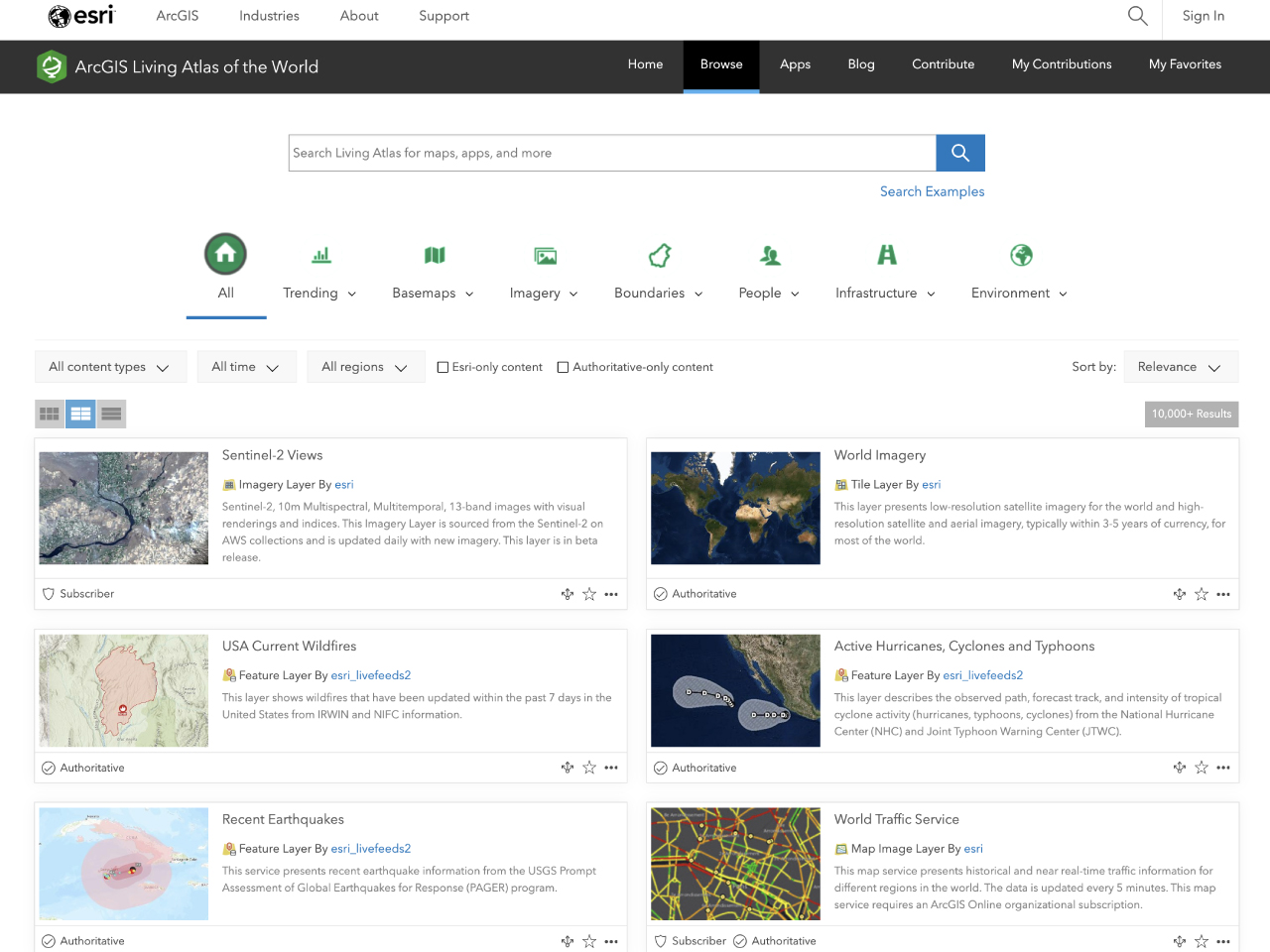The image size is (1270, 952).
Task: Switch to card list view layout
Action: (81, 414)
